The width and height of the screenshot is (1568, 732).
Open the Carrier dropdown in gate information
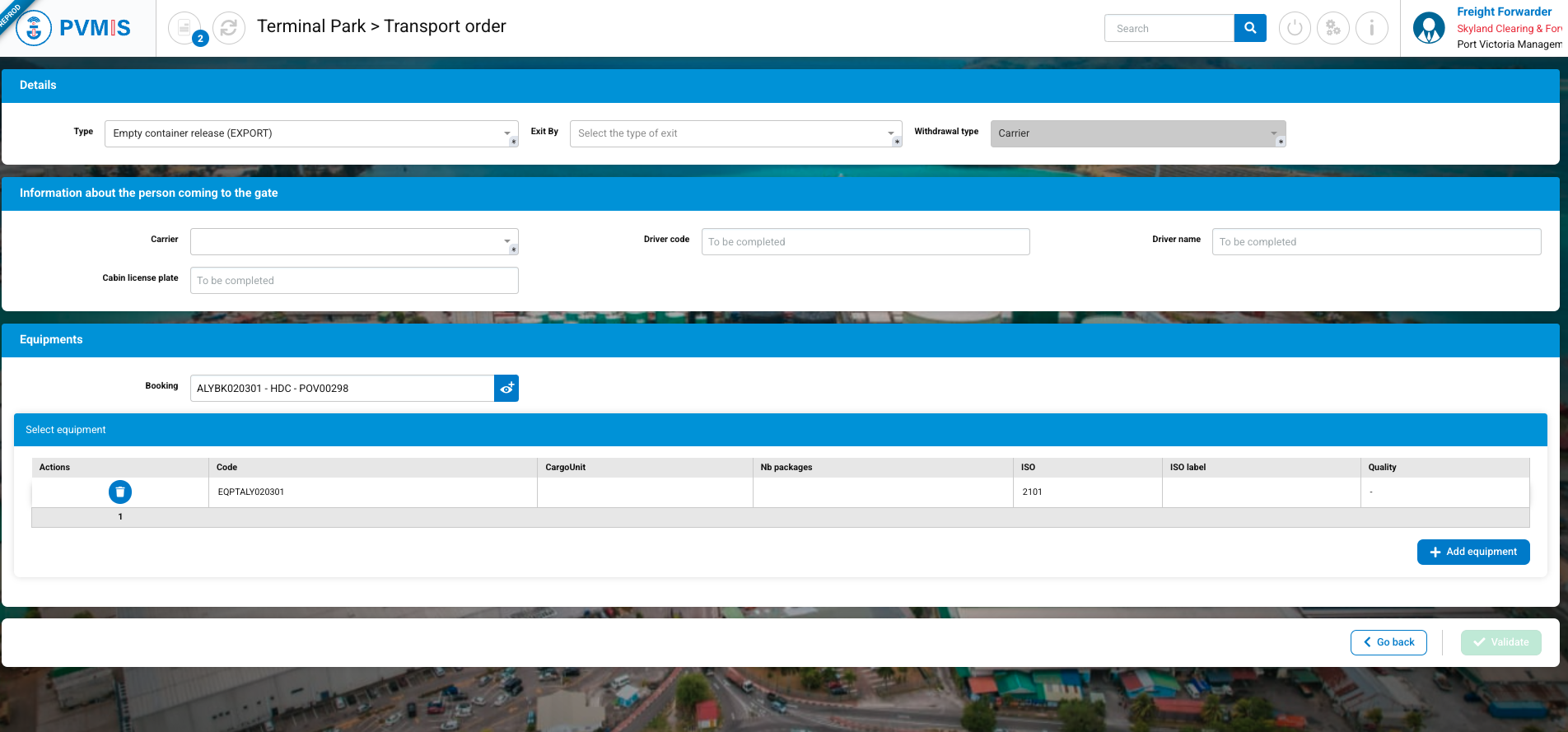354,242
